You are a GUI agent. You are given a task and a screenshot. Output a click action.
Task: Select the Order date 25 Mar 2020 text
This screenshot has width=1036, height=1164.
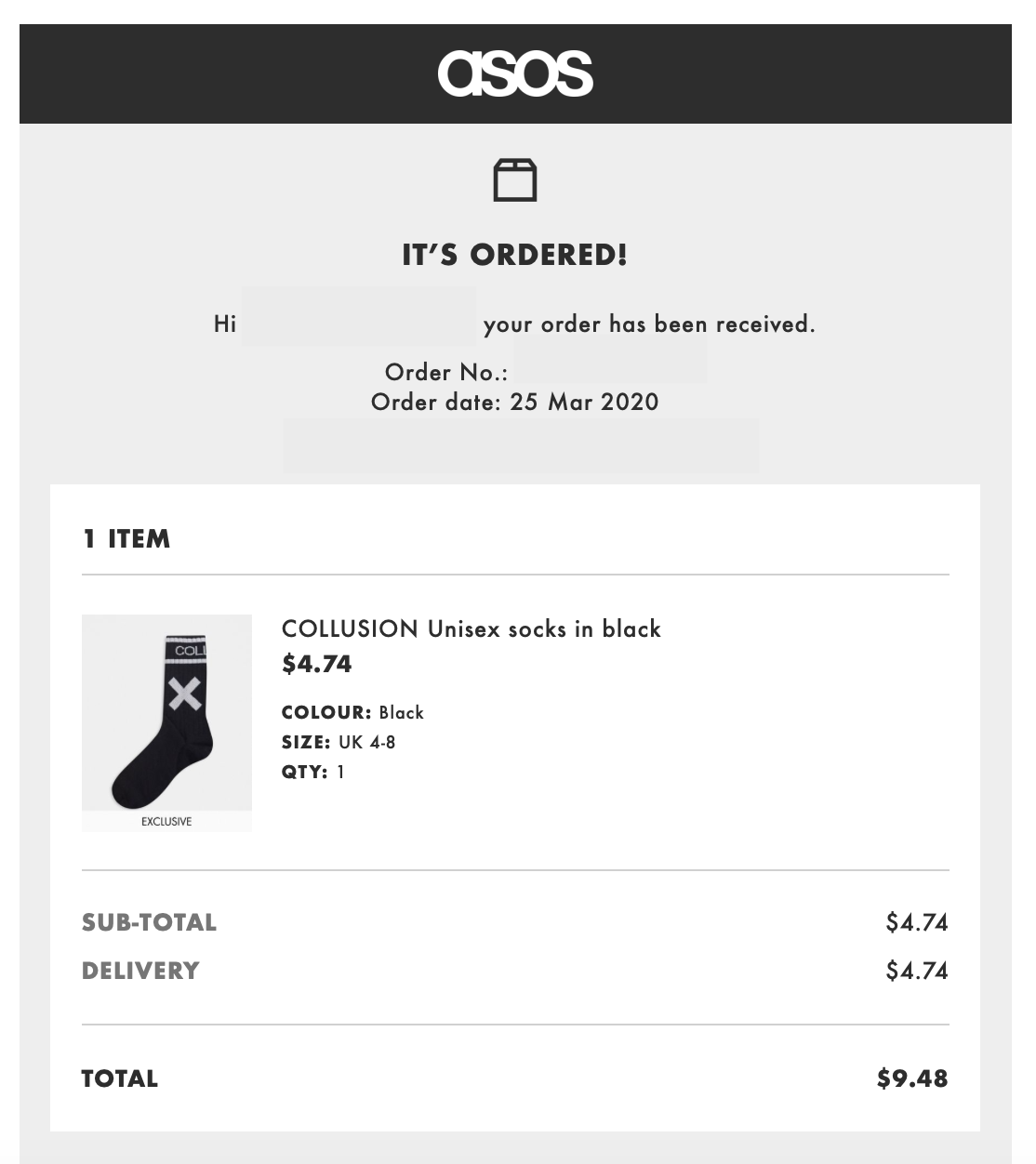(514, 403)
